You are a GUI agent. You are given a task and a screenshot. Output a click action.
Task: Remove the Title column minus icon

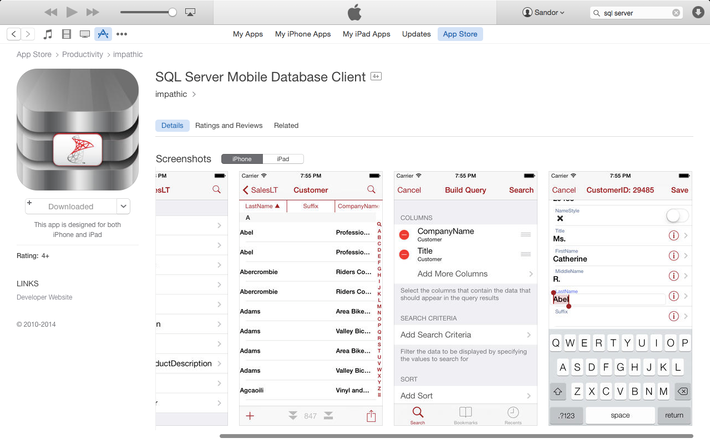[x=404, y=255]
